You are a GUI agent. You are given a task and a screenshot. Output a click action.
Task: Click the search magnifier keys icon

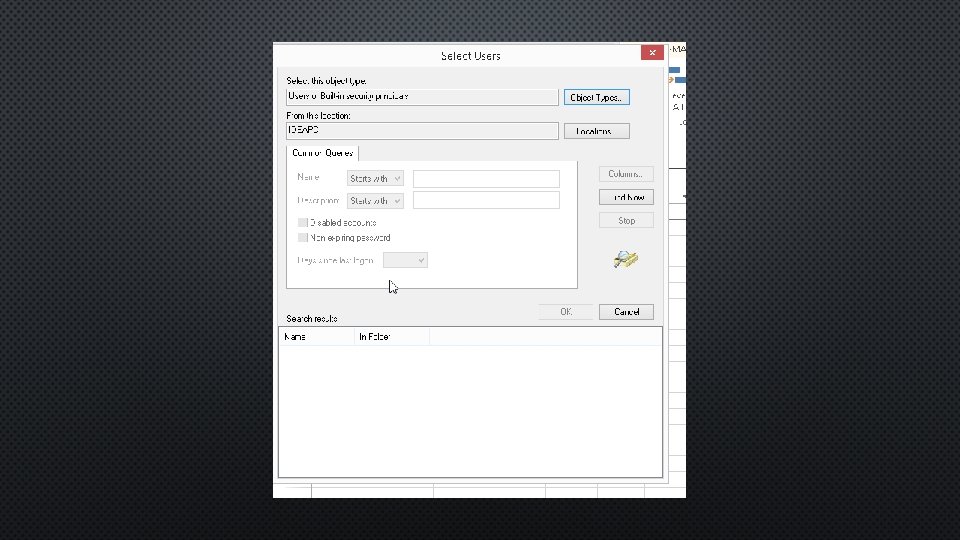[x=626, y=259]
